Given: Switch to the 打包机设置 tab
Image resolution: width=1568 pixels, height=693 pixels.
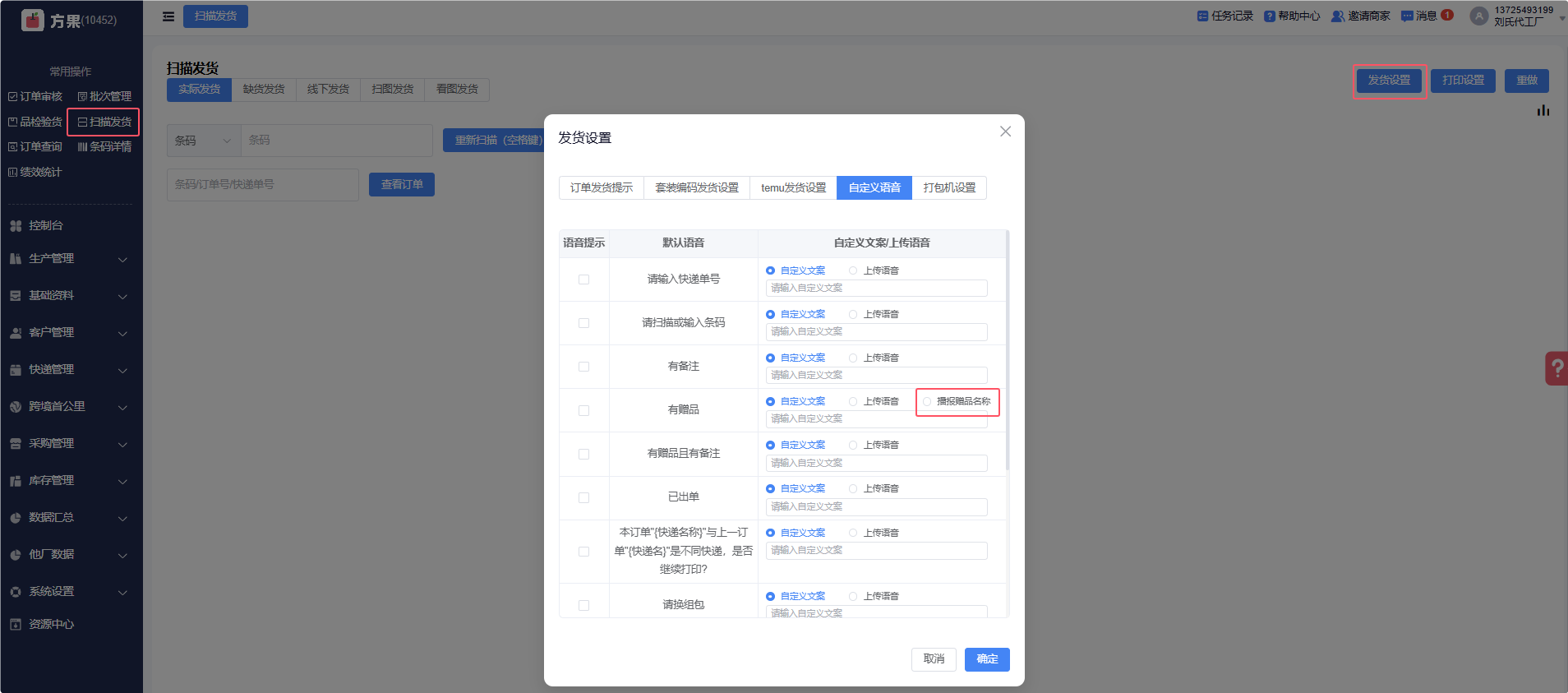Looking at the screenshot, I should click(949, 188).
